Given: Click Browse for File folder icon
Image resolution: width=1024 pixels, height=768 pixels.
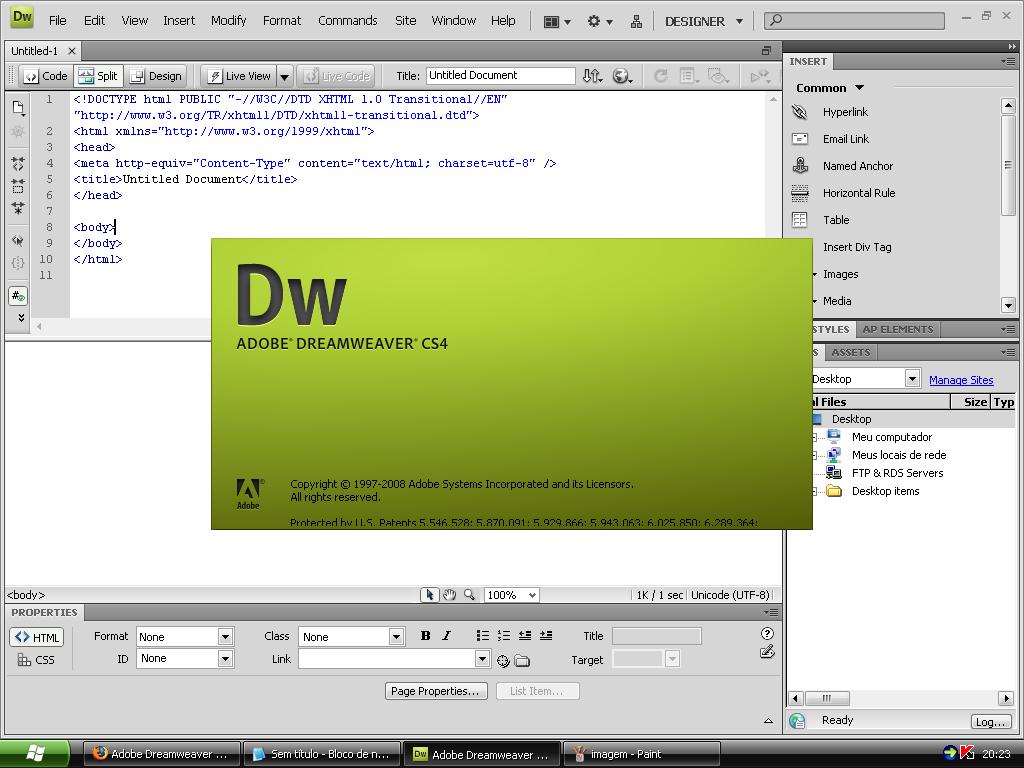Looking at the screenshot, I should pos(522,660).
